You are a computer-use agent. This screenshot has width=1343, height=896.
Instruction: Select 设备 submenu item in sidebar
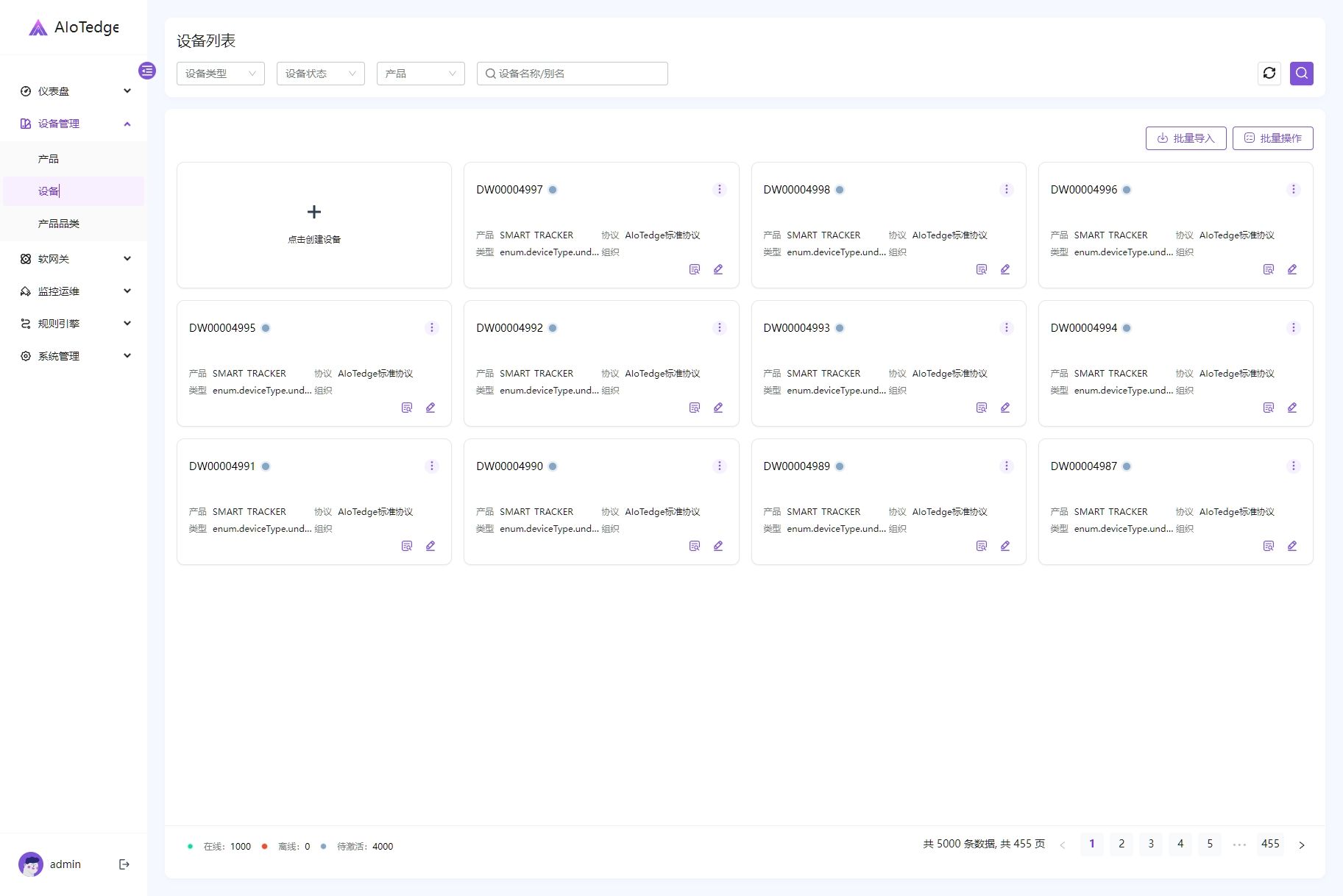[x=74, y=191]
